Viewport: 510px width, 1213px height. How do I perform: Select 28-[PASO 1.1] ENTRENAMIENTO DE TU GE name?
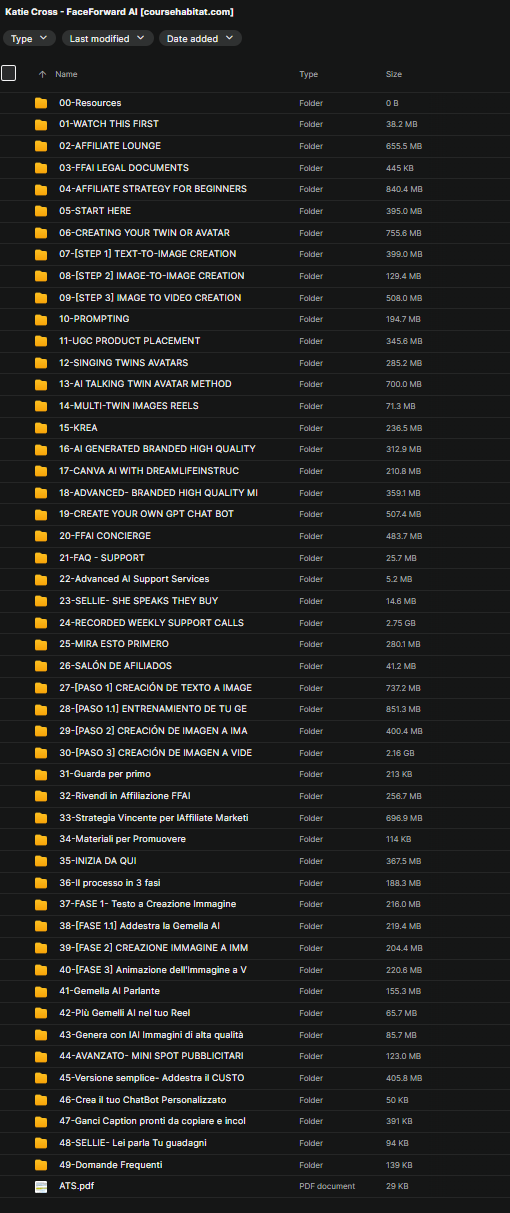(153, 709)
